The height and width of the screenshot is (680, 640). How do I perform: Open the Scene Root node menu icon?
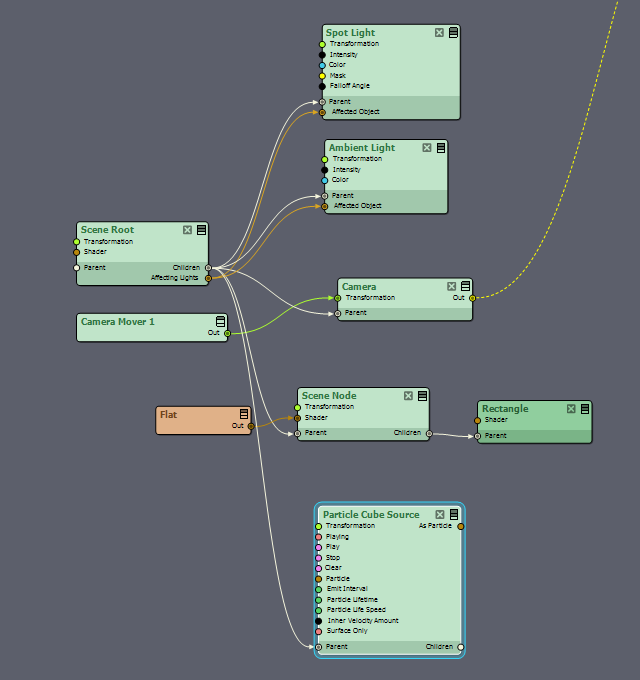tap(202, 230)
